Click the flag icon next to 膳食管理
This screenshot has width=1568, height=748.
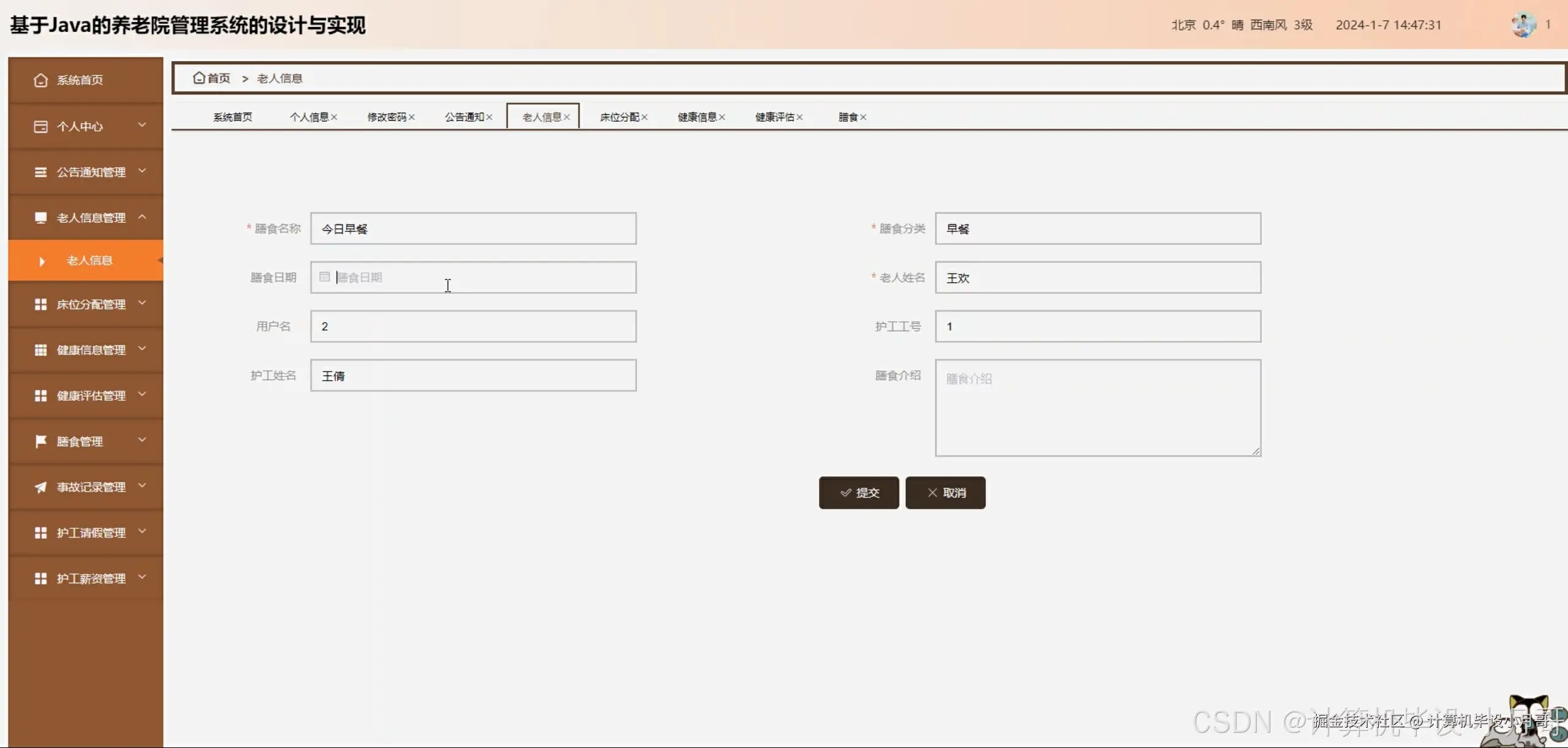(40, 441)
